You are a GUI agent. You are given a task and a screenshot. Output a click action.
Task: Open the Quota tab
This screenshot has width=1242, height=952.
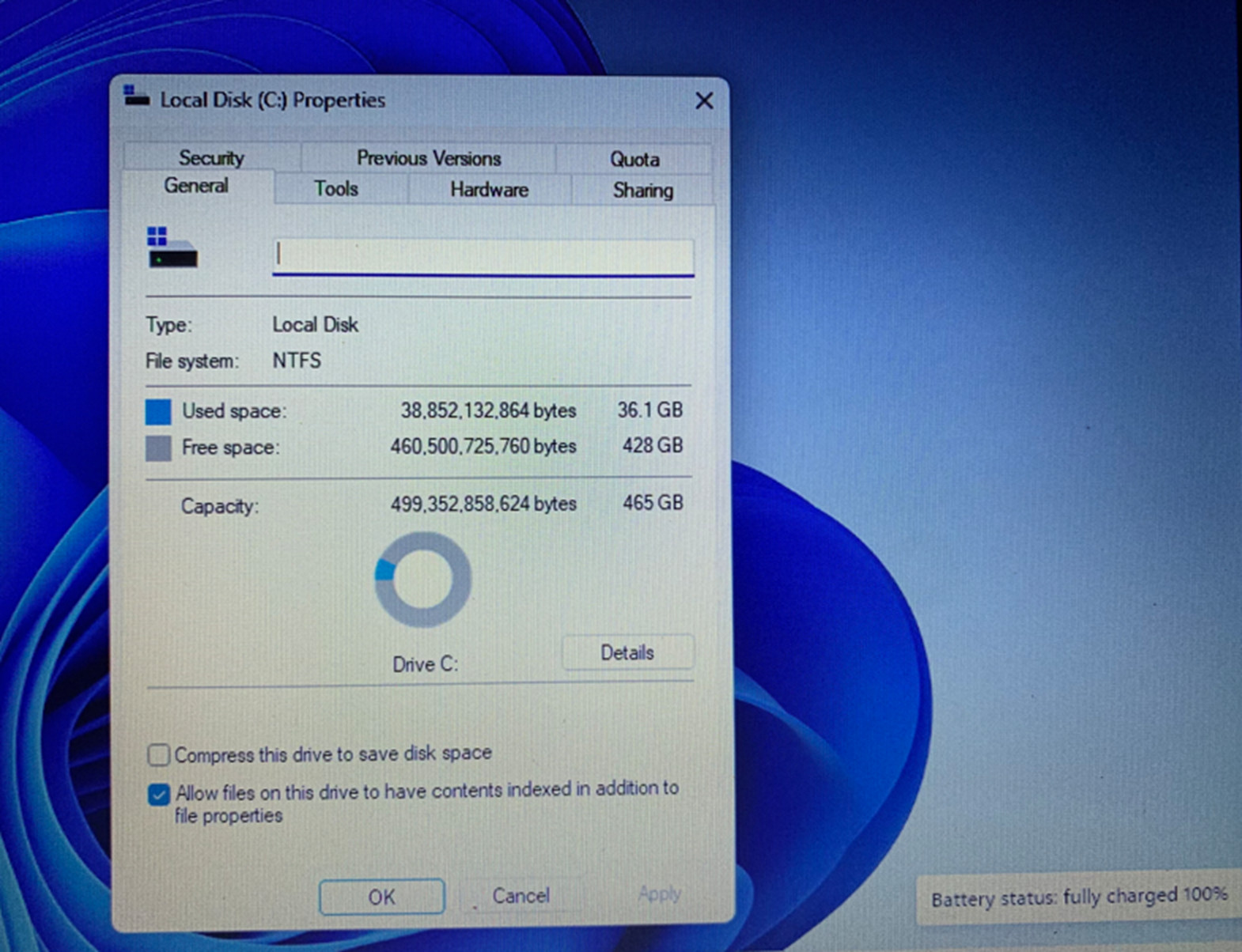tap(634, 159)
